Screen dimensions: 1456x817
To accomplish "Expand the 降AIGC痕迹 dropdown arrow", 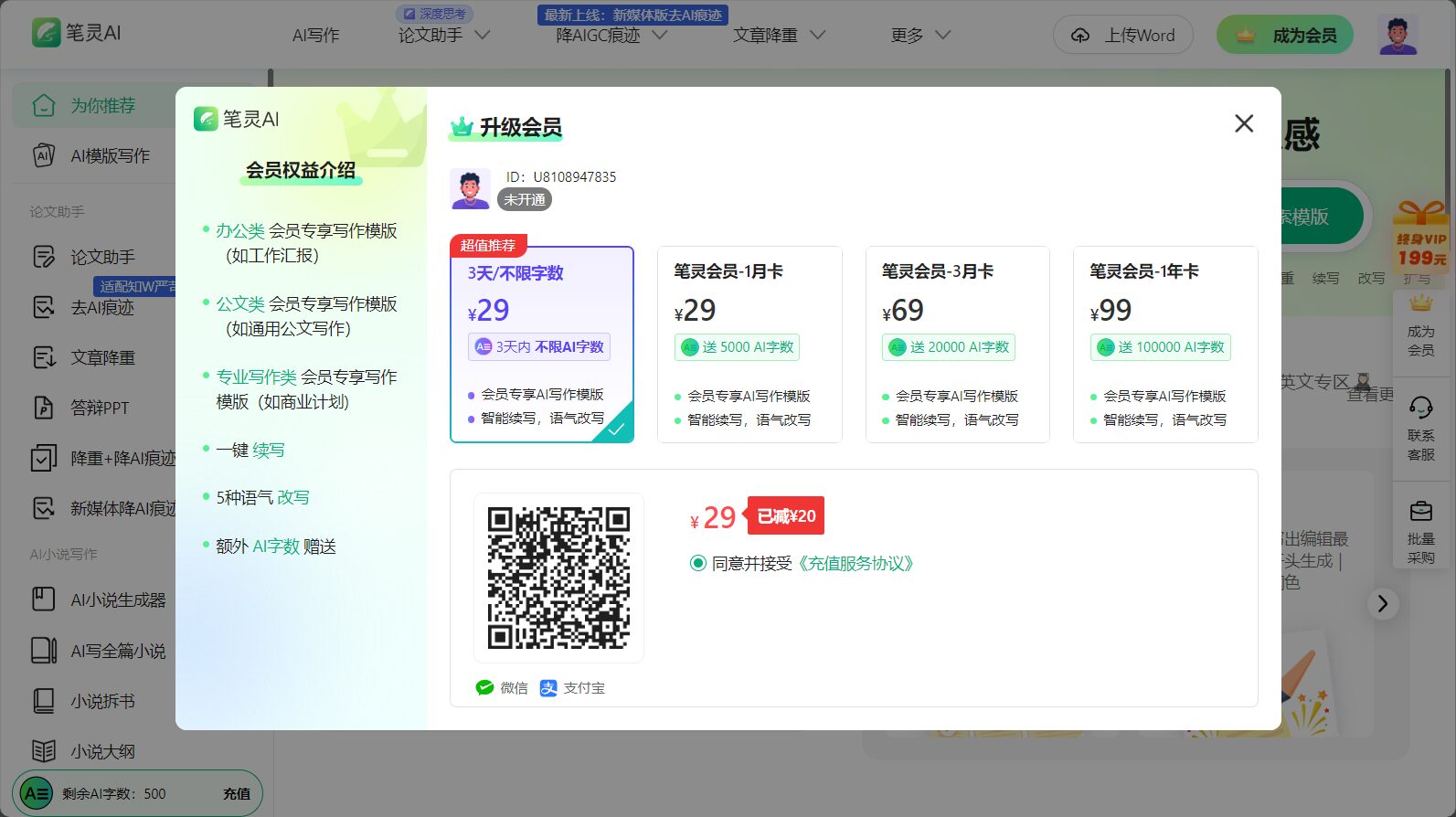I will 659,36.
